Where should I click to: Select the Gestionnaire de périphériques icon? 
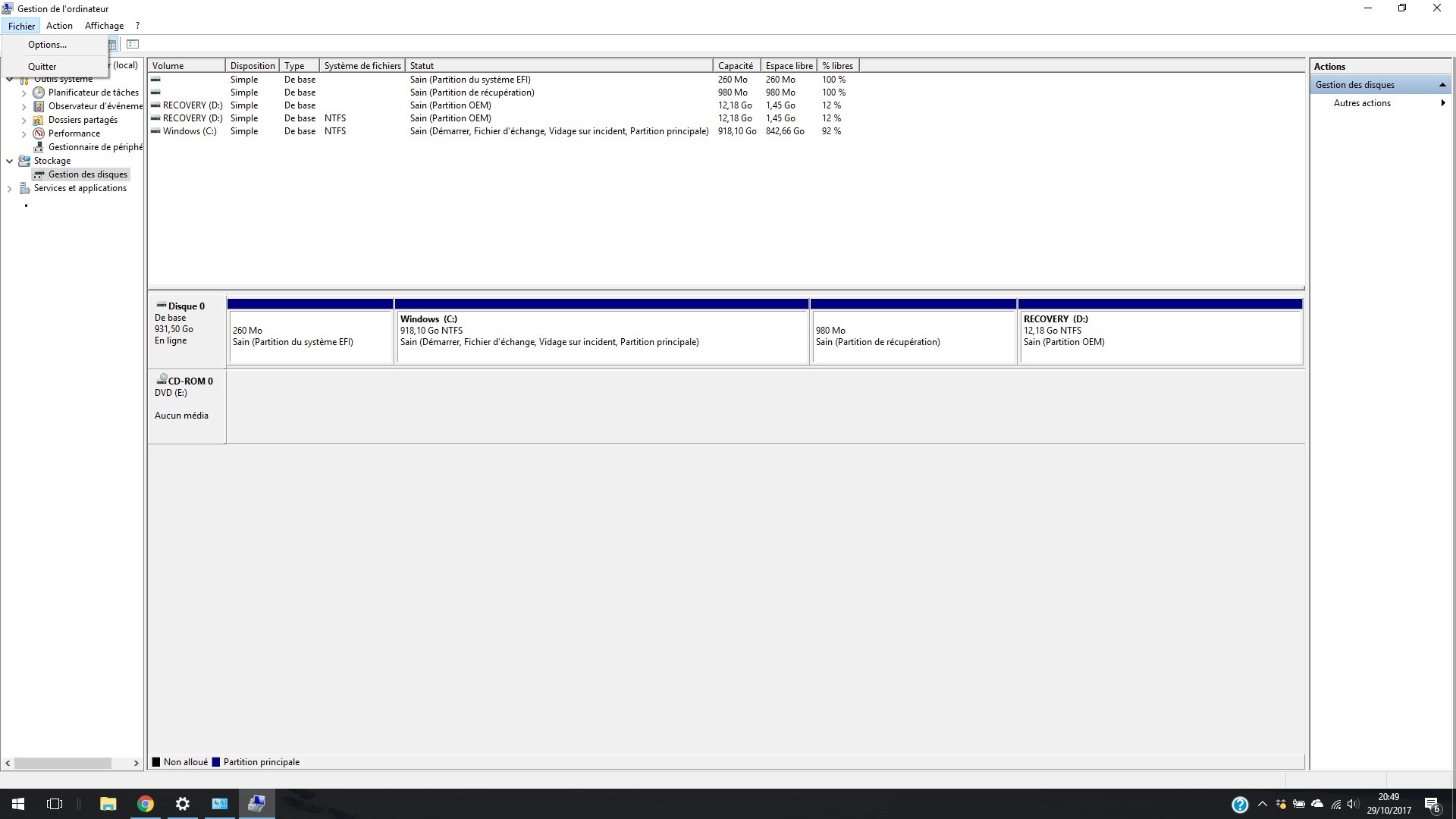point(39,147)
